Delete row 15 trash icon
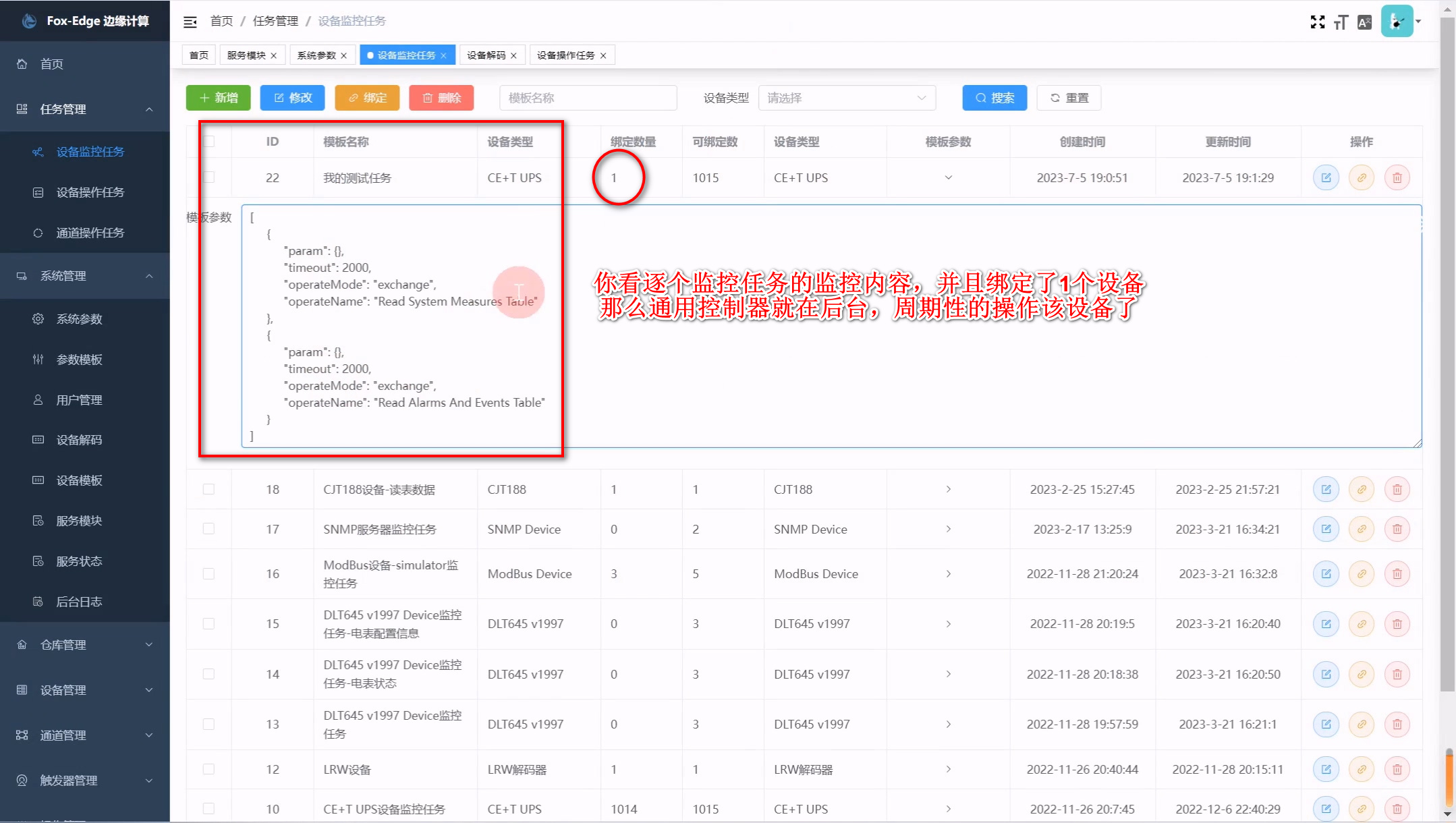Screen dimensions: 1456x823 1397,624
